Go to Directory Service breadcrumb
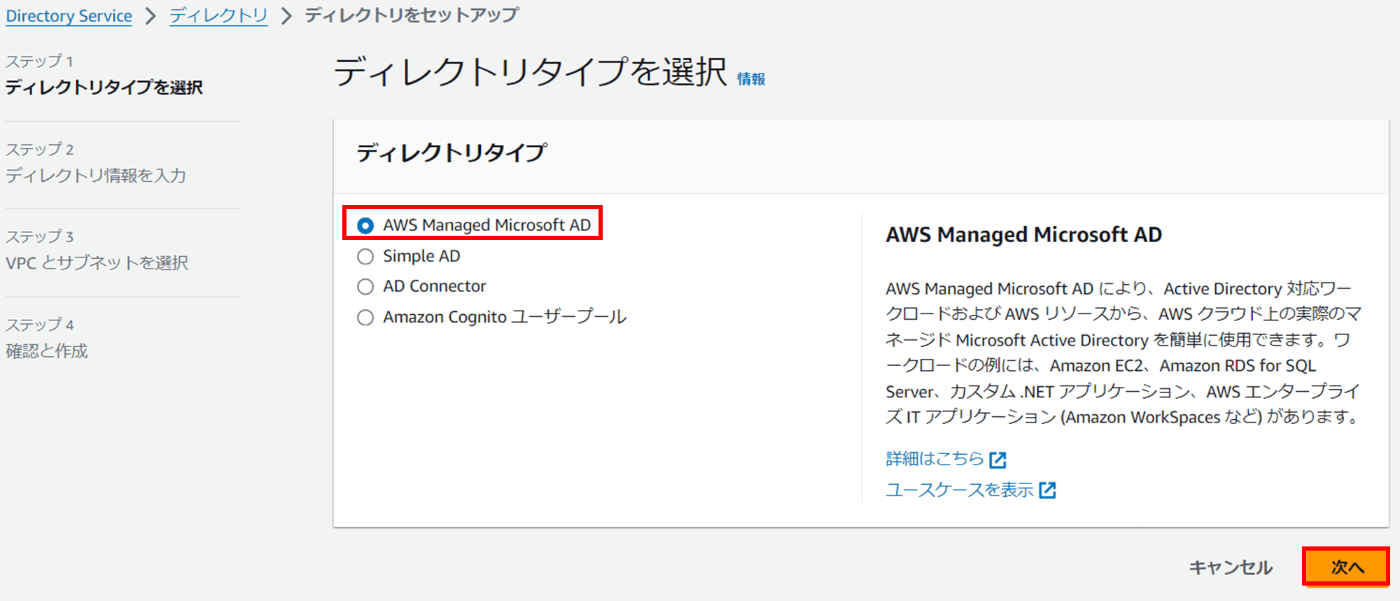1400x601 pixels. 69,16
